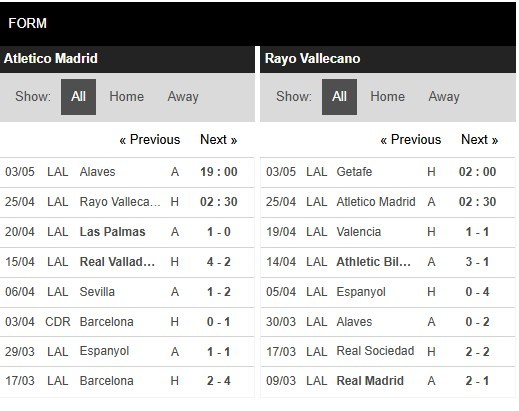
Task: Go to Next Atletico Madrid matches
Action: [219, 139]
